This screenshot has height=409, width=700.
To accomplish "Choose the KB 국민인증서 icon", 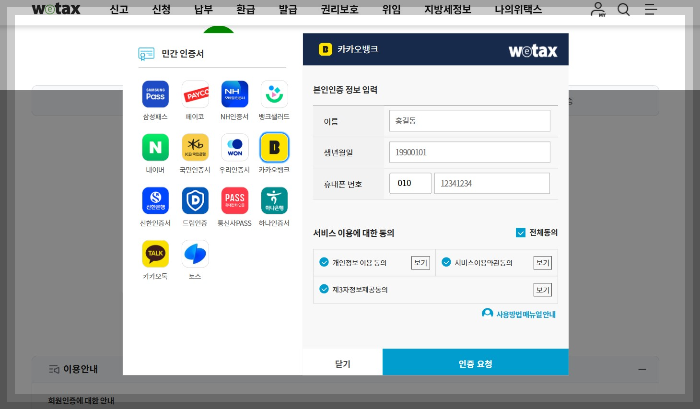I will point(195,147).
